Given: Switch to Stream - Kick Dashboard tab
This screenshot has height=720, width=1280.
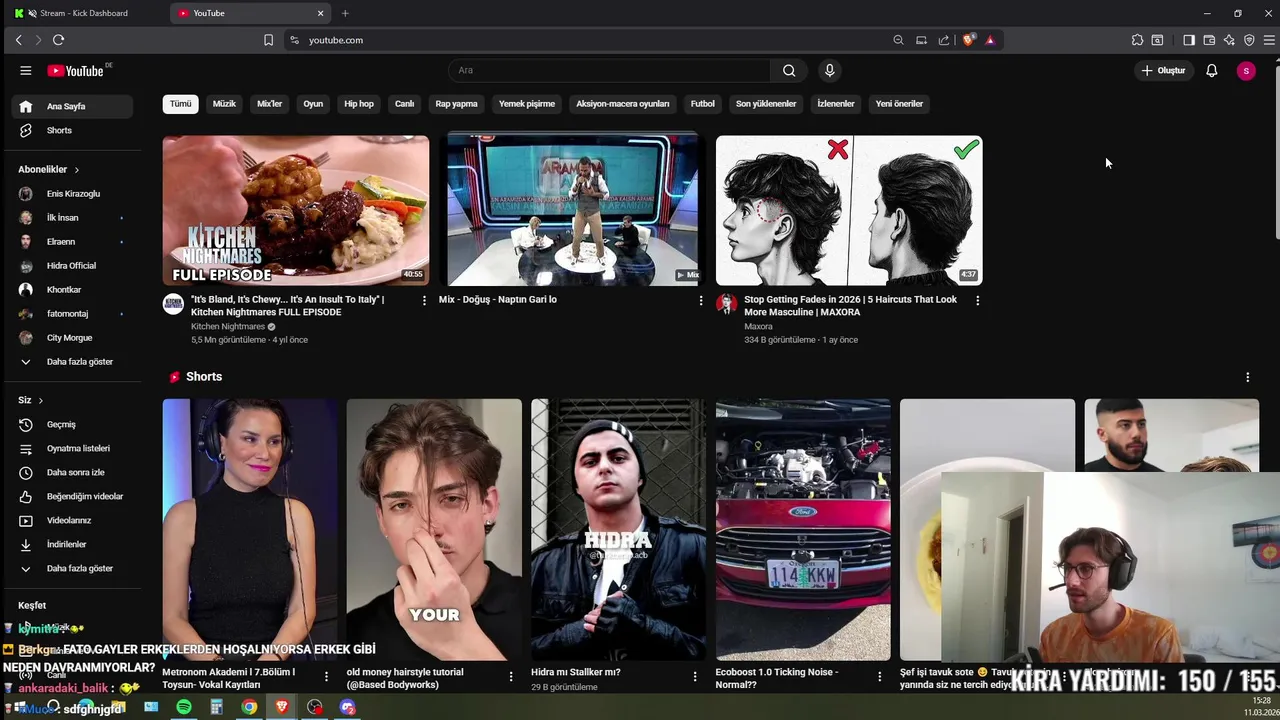Looking at the screenshot, I should click(x=85, y=13).
